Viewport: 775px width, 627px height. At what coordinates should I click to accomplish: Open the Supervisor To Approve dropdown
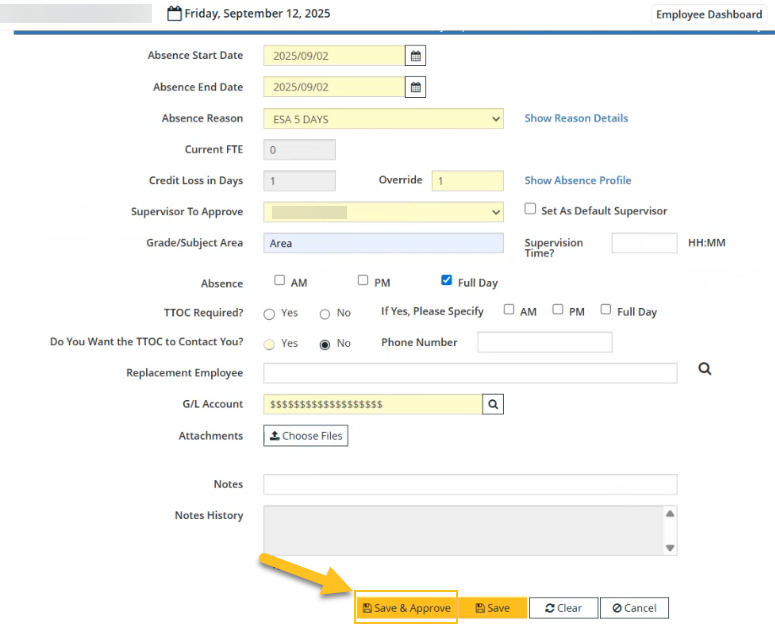(x=383, y=212)
